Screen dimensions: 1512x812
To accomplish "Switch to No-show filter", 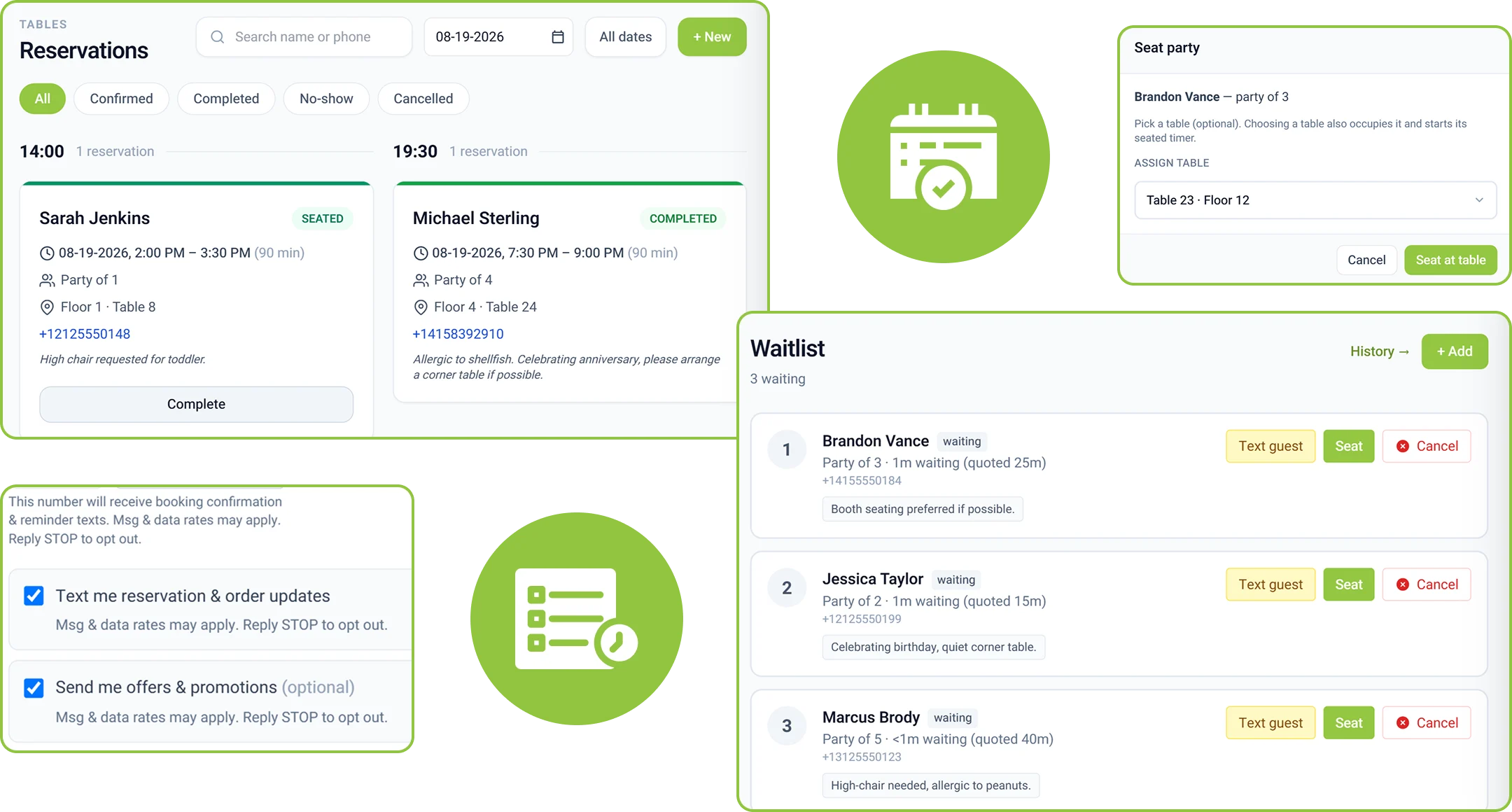I will click(x=326, y=99).
